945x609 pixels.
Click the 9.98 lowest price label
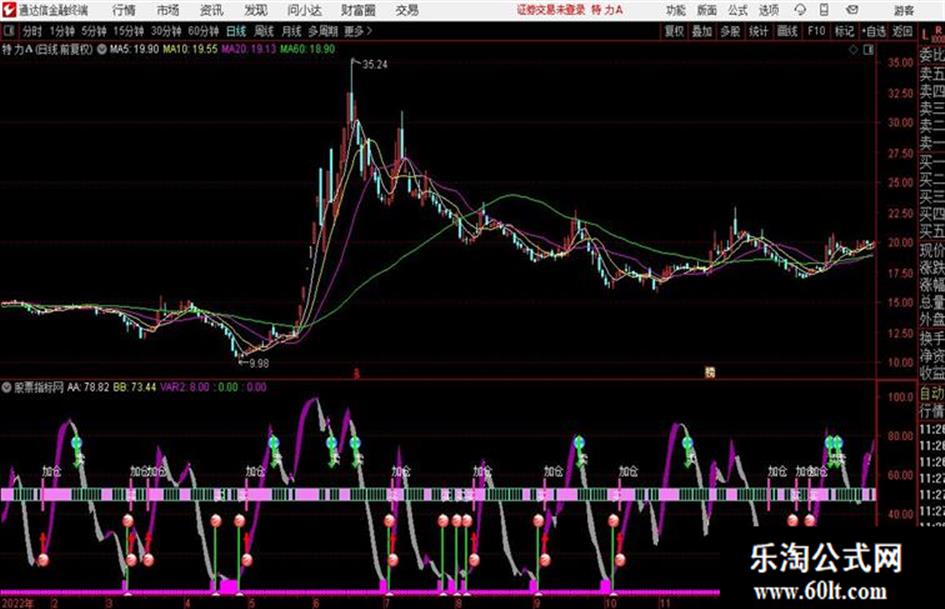coord(259,363)
